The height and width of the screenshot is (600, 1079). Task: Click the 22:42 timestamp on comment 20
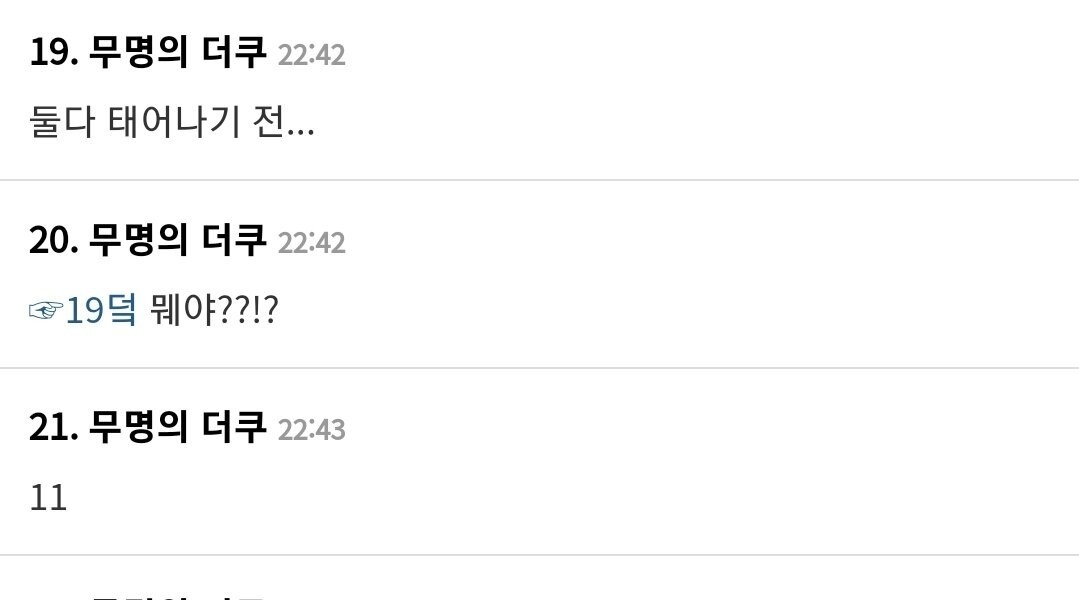pyautogui.click(x=312, y=242)
